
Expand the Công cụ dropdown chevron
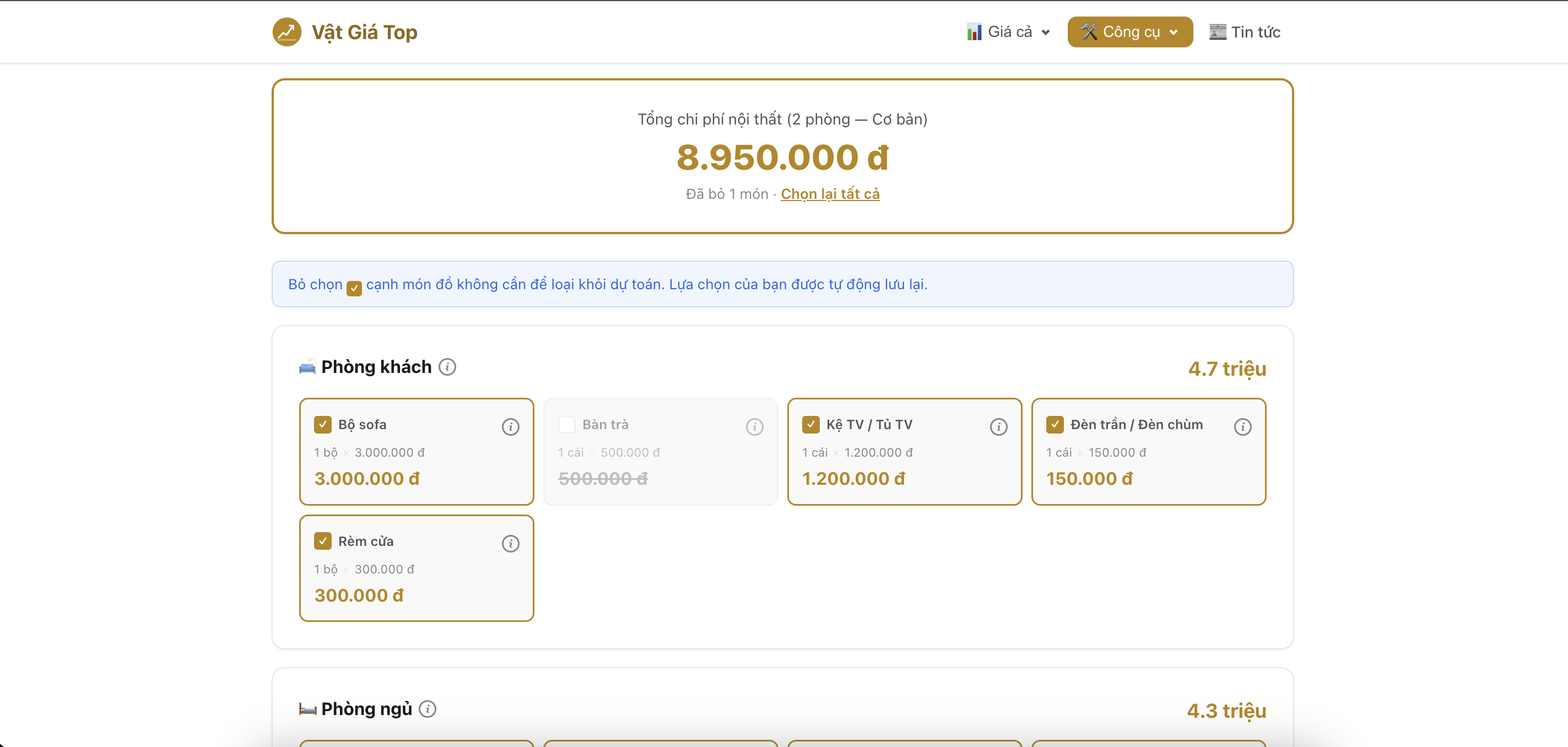click(x=1174, y=33)
